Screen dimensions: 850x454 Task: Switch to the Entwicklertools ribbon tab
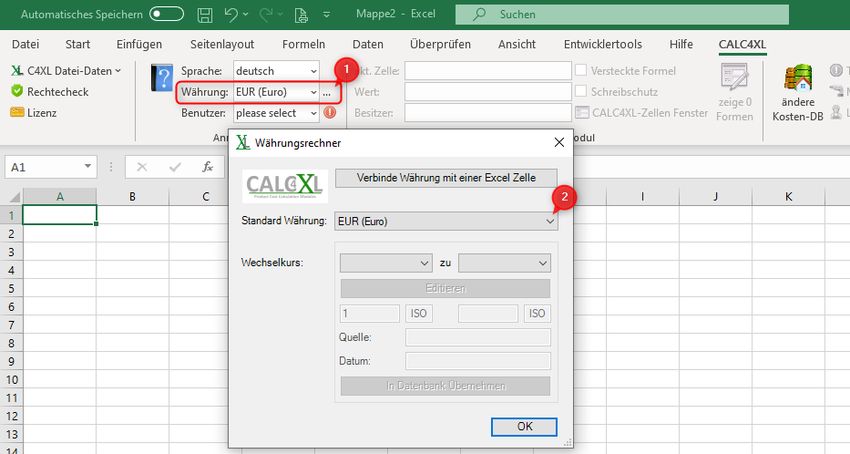point(603,44)
